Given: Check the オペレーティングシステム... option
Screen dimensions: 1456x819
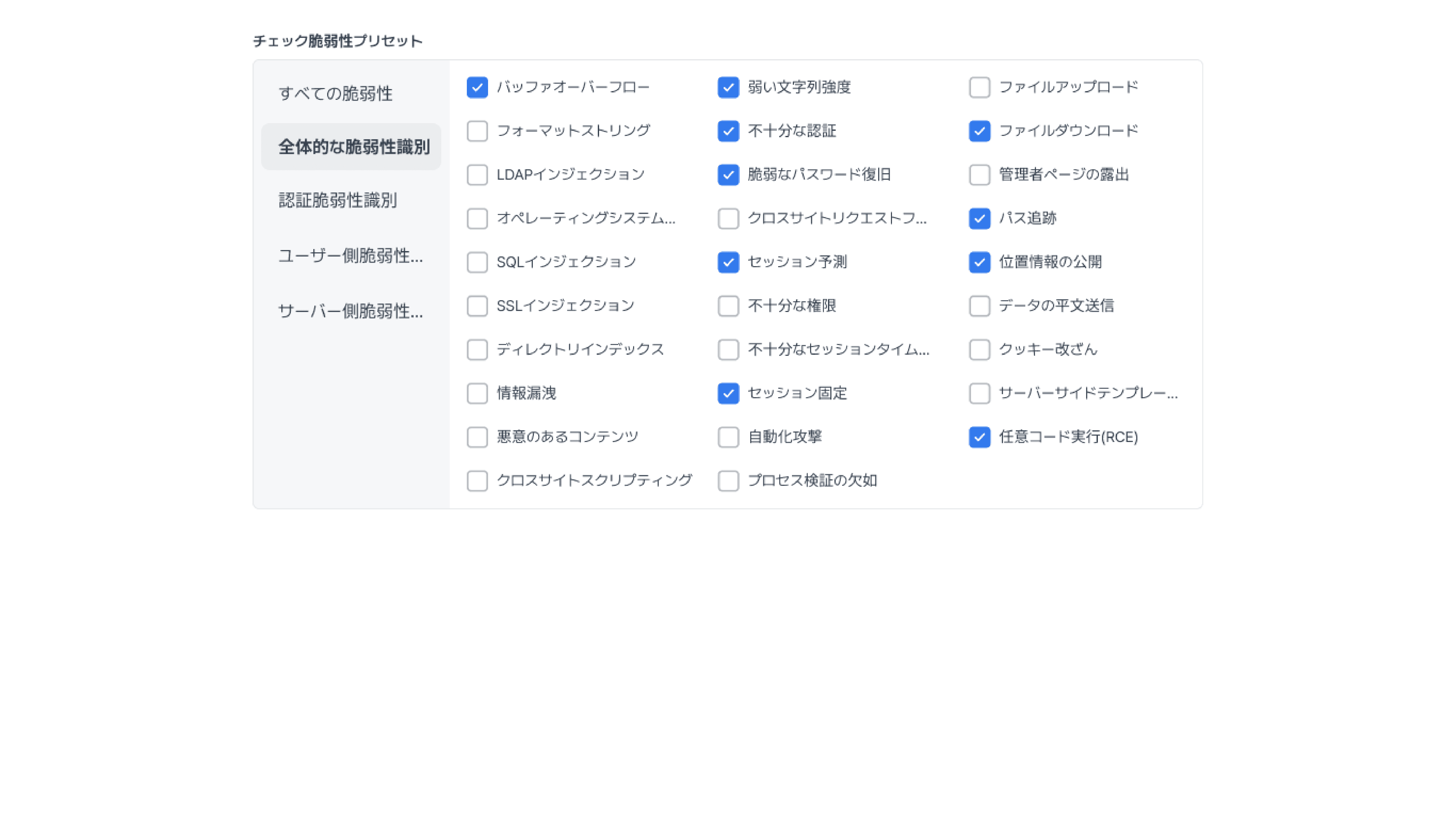Looking at the screenshot, I should (x=477, y=218).
